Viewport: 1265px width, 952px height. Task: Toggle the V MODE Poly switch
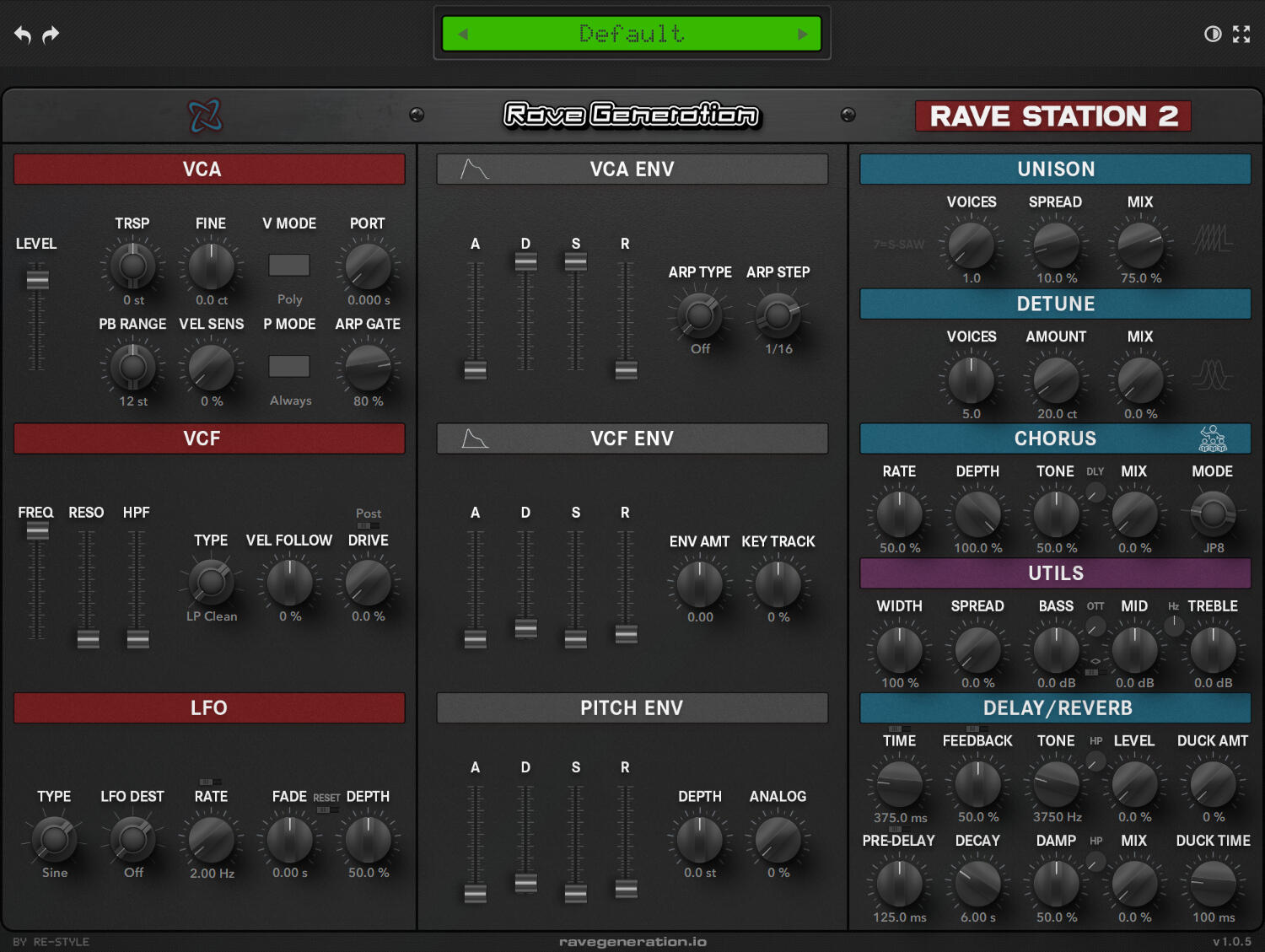pyautogui.click(x=289, y=265)
